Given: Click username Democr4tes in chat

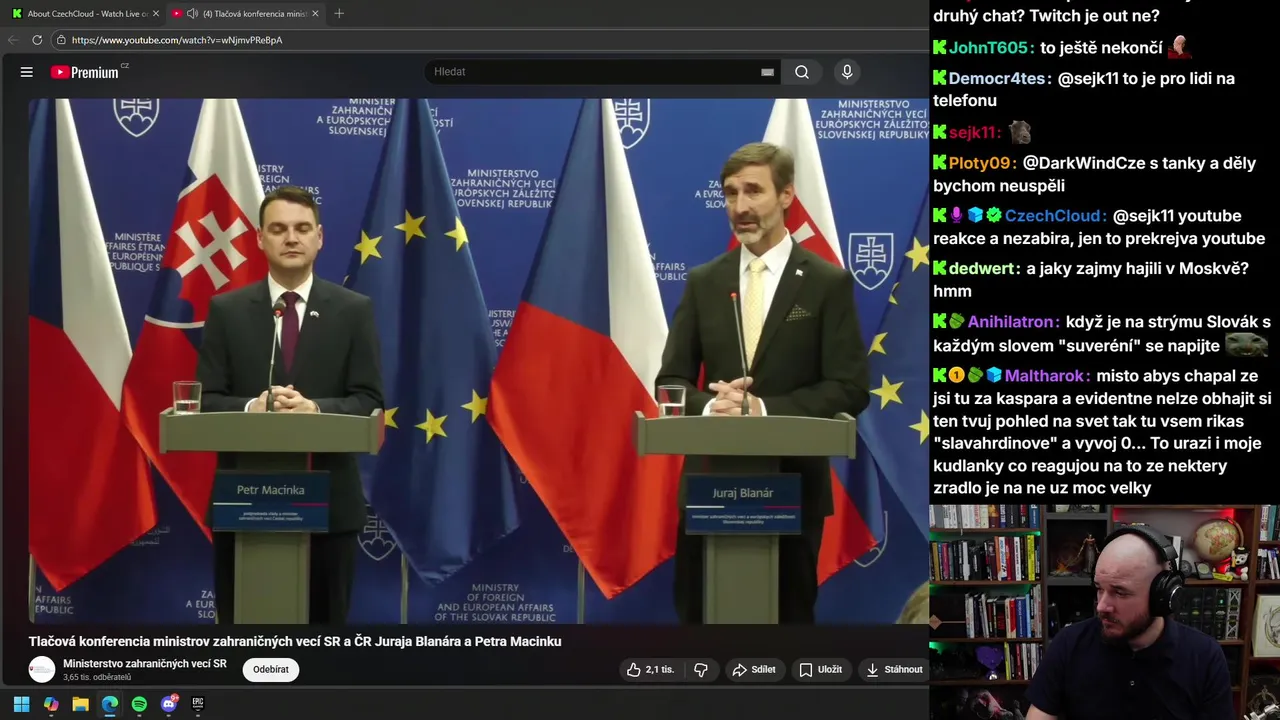Looking at the screenshot, I should (998, 78).
